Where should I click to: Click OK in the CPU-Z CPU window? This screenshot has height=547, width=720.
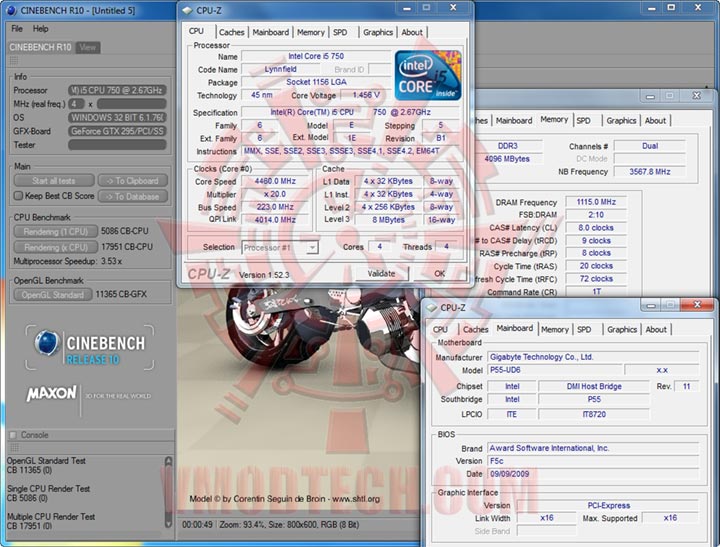pyautogui.click(x=439, y=273)
